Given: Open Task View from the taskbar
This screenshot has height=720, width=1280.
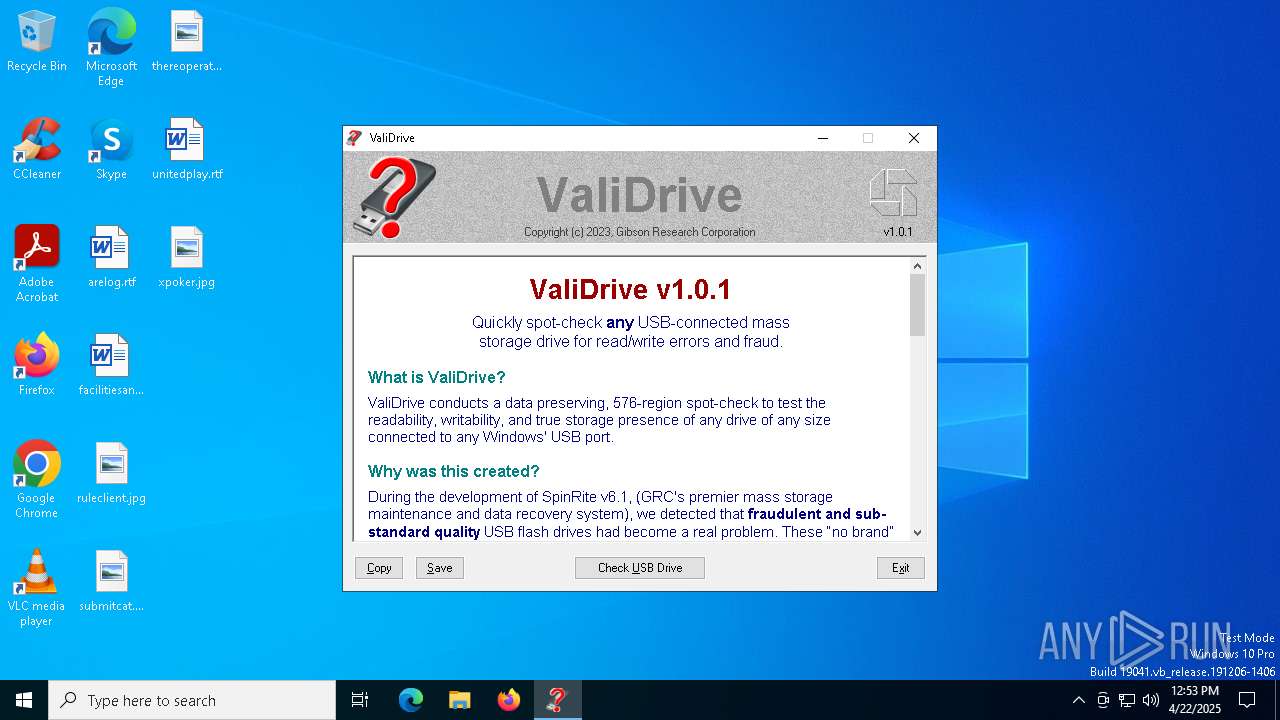Looking at the screenshot, I should 360,700.
